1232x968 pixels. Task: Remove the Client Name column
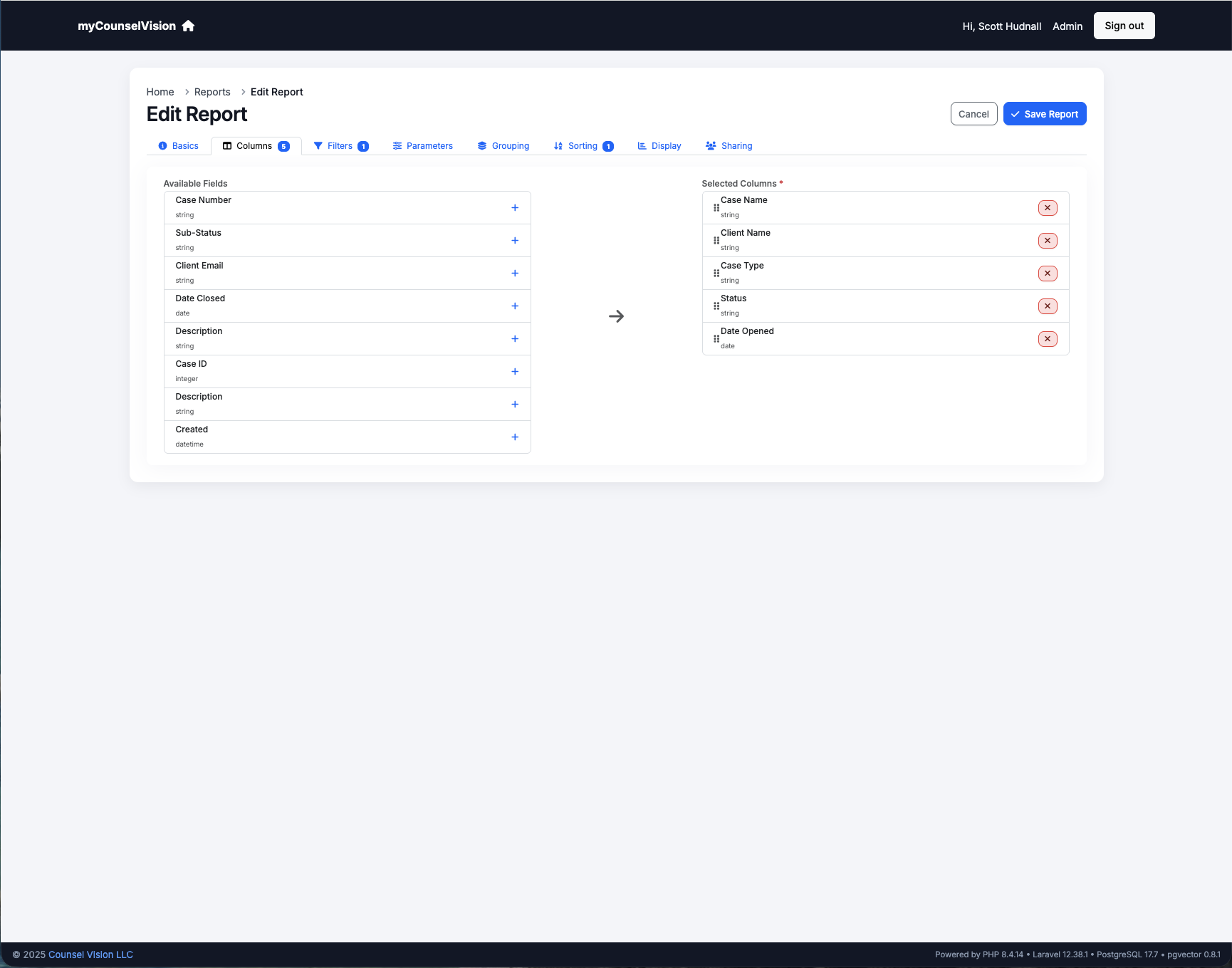tap(1047, 240)
